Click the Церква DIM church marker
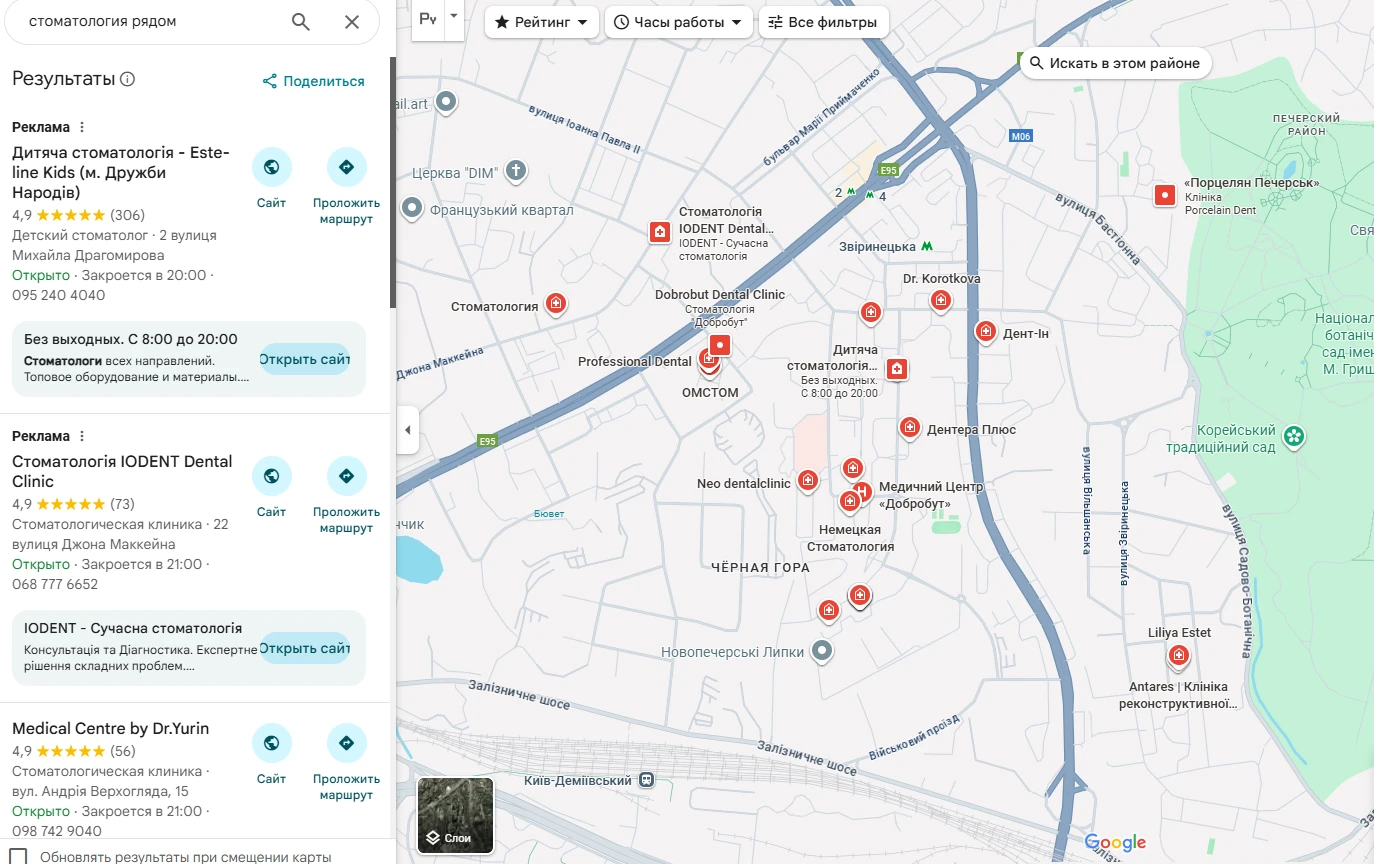 click(x=515, y=171)
